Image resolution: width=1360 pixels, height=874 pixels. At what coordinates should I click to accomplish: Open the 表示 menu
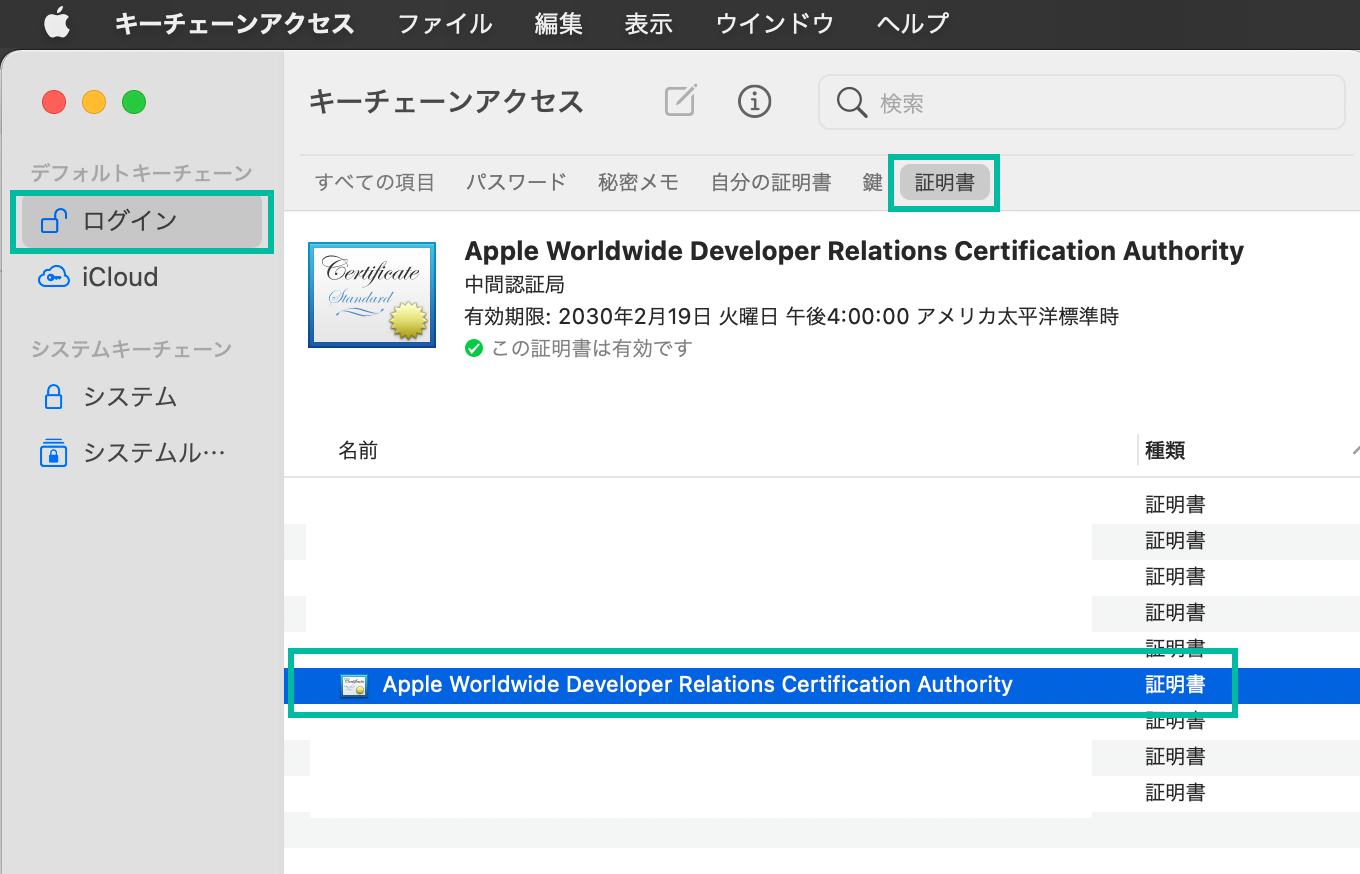coord(649,23)
